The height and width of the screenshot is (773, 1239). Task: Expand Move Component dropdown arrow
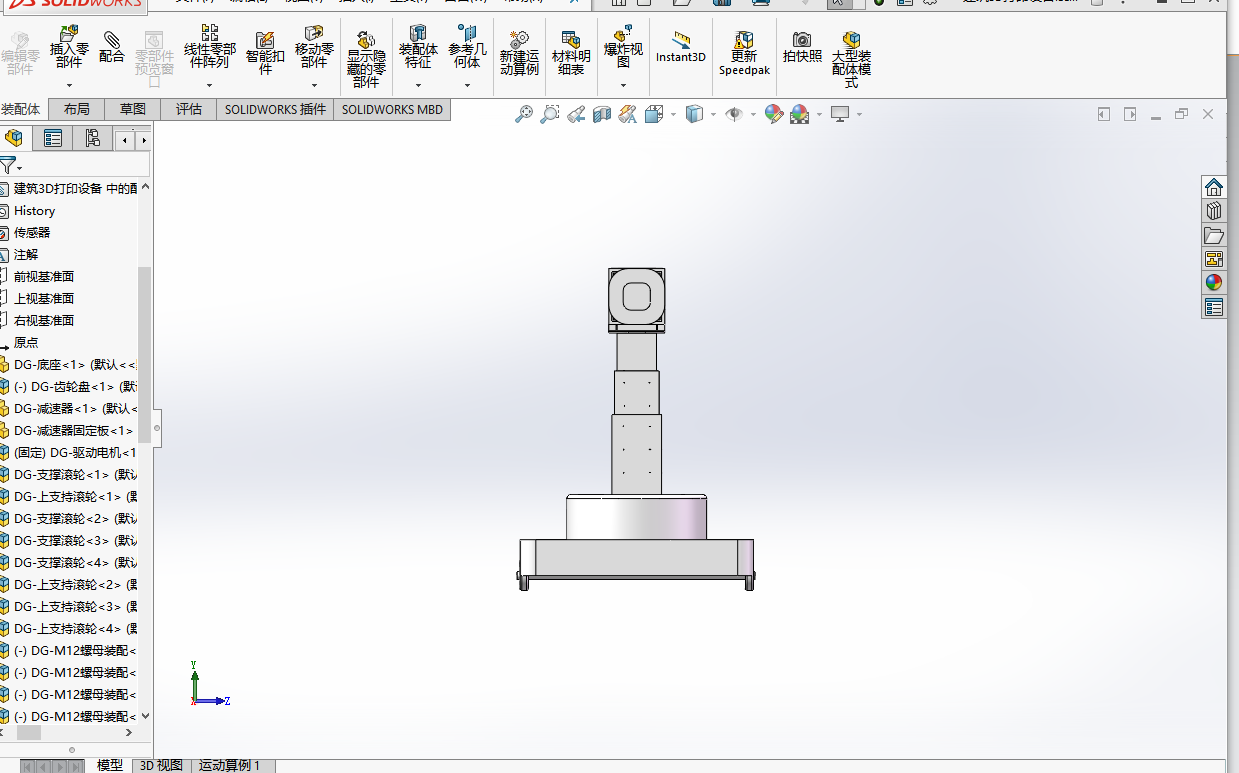coord(314,85)
